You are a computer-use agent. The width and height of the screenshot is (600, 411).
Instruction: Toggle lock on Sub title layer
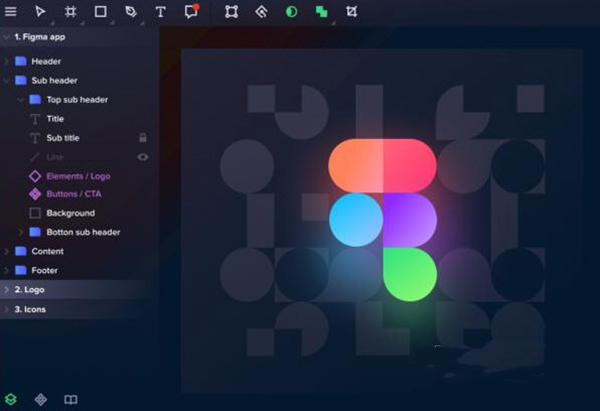click(143, 138)
